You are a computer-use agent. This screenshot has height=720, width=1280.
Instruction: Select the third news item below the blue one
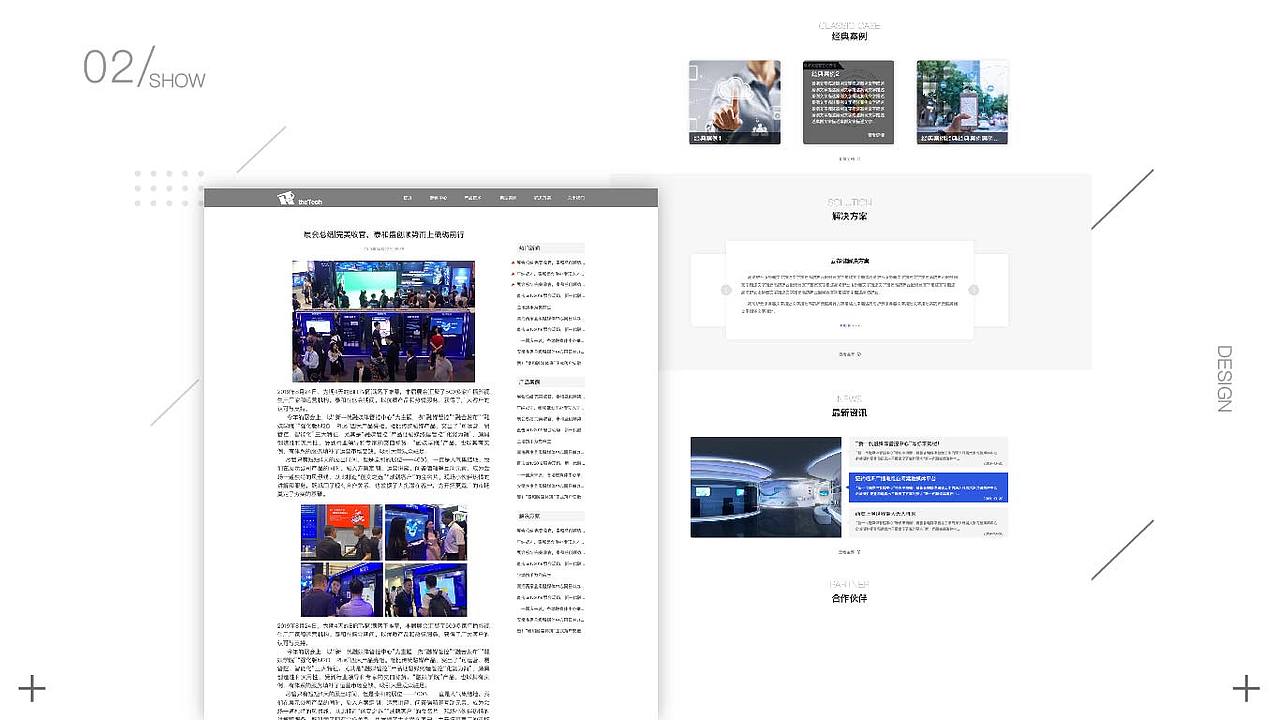(x=928, y=522)
